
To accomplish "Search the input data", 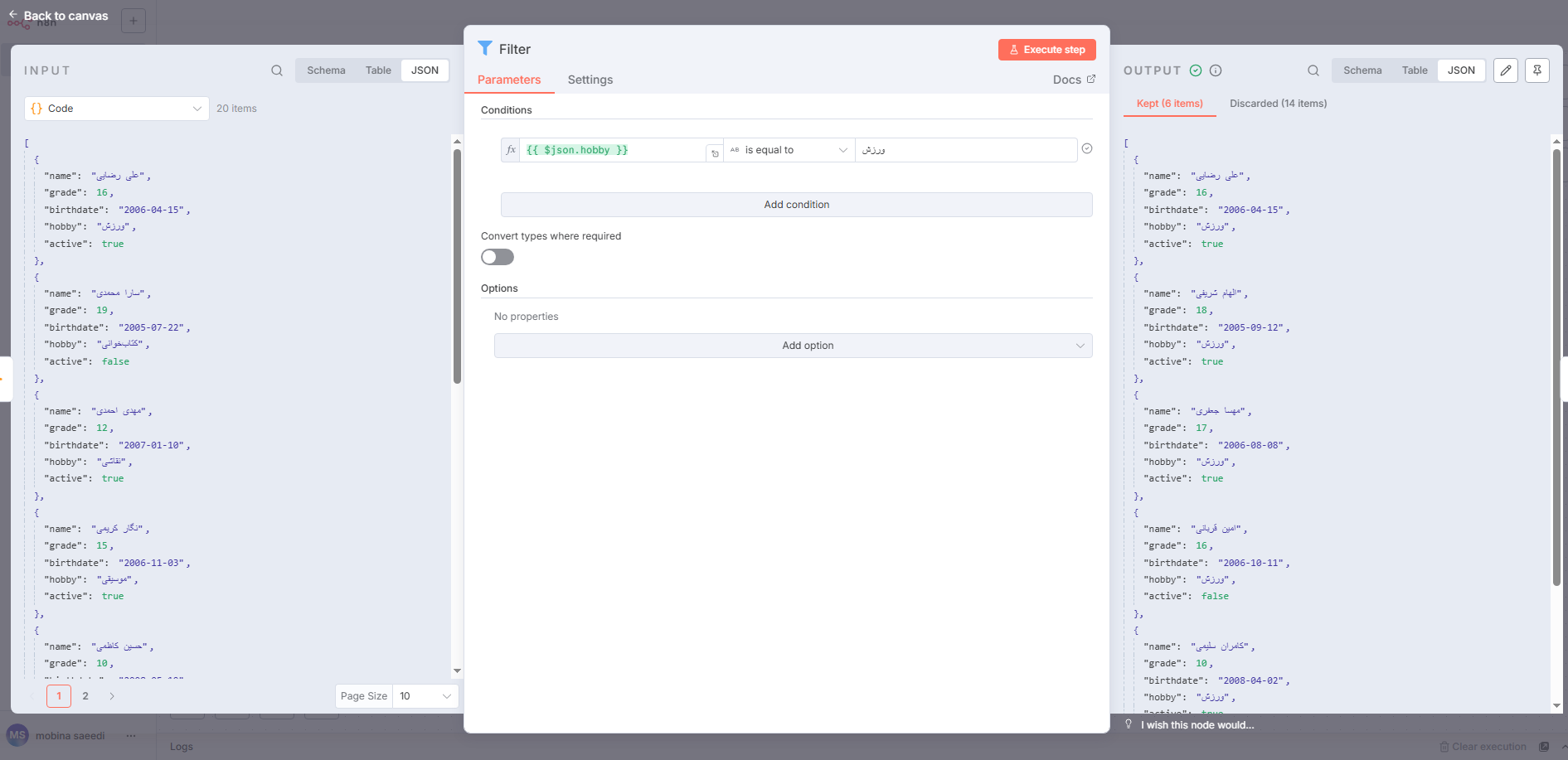I will (x=277, y=70).
